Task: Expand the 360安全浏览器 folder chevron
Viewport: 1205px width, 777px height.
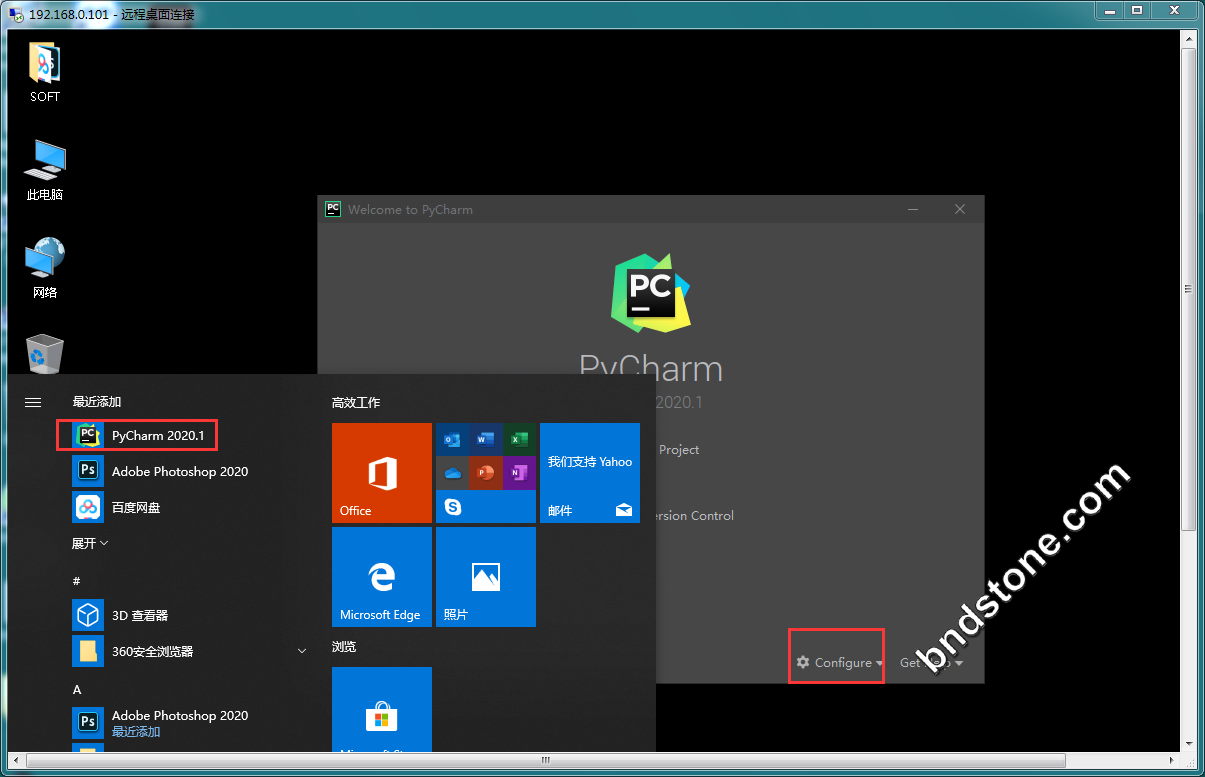Action: [x=302, y=651]
